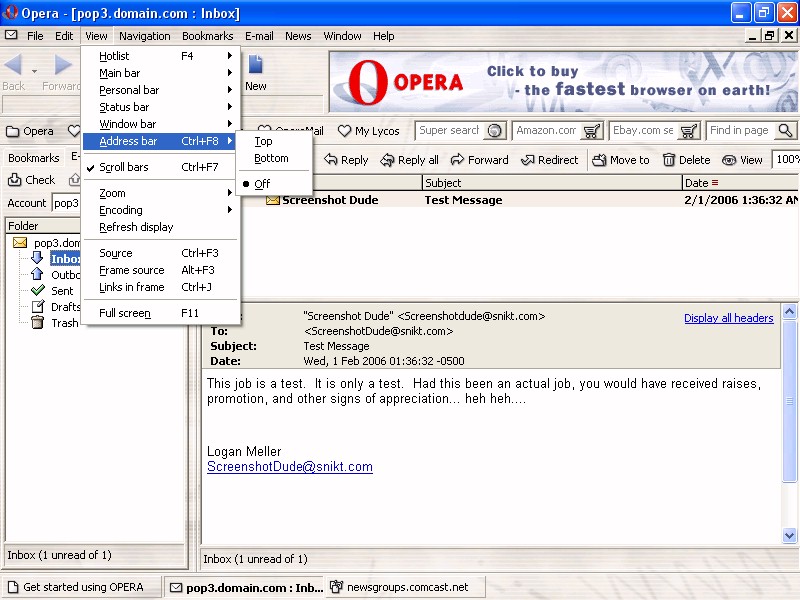Click the Redirect mail icon
Viewport: 800px width, 600px height.
527,160
